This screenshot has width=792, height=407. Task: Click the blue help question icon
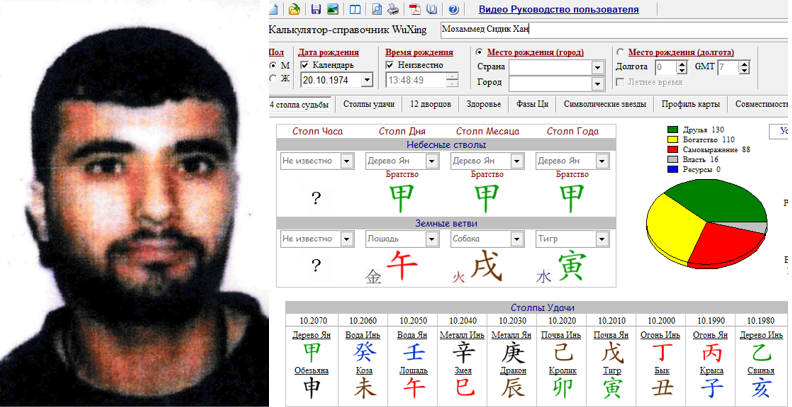453,9
